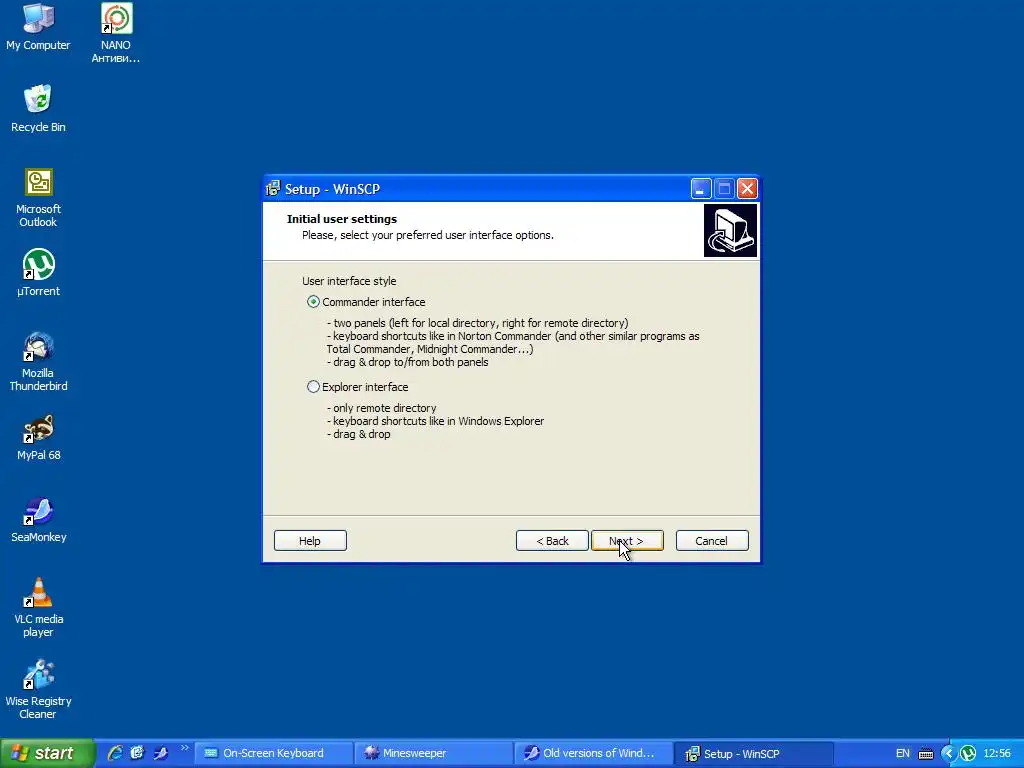Select the Recycle Bin icon
Image resolution: width=1024 pixels, height=768 pixels.
[38, 108]
